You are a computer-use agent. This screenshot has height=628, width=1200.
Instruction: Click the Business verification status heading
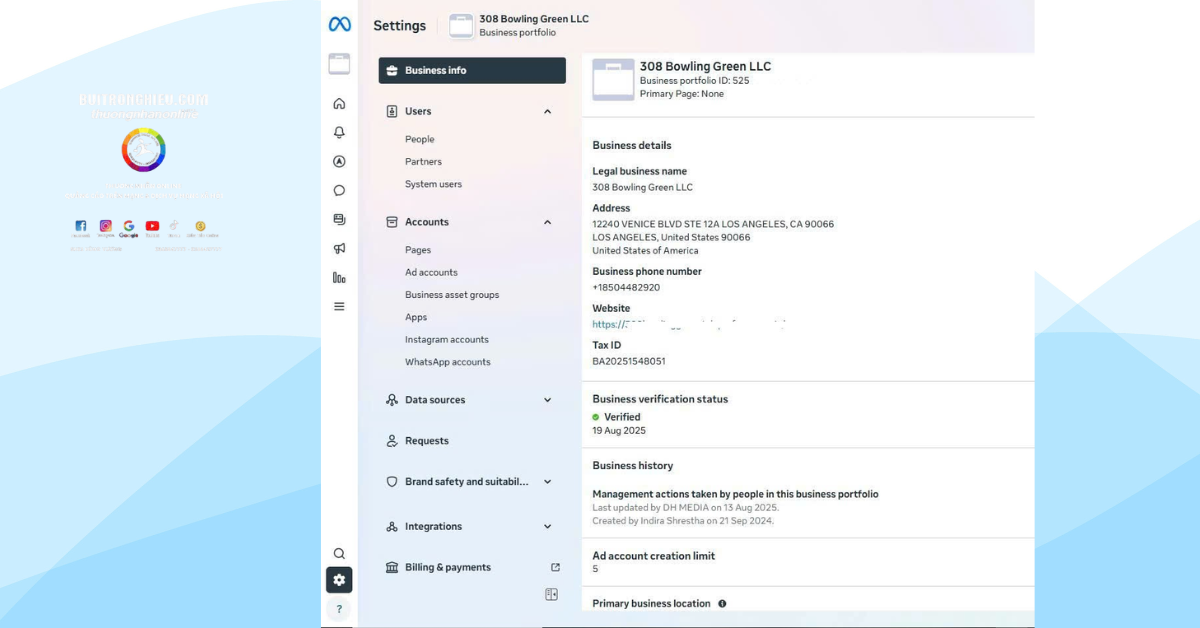pyautogui.click(x=660, y=399)
